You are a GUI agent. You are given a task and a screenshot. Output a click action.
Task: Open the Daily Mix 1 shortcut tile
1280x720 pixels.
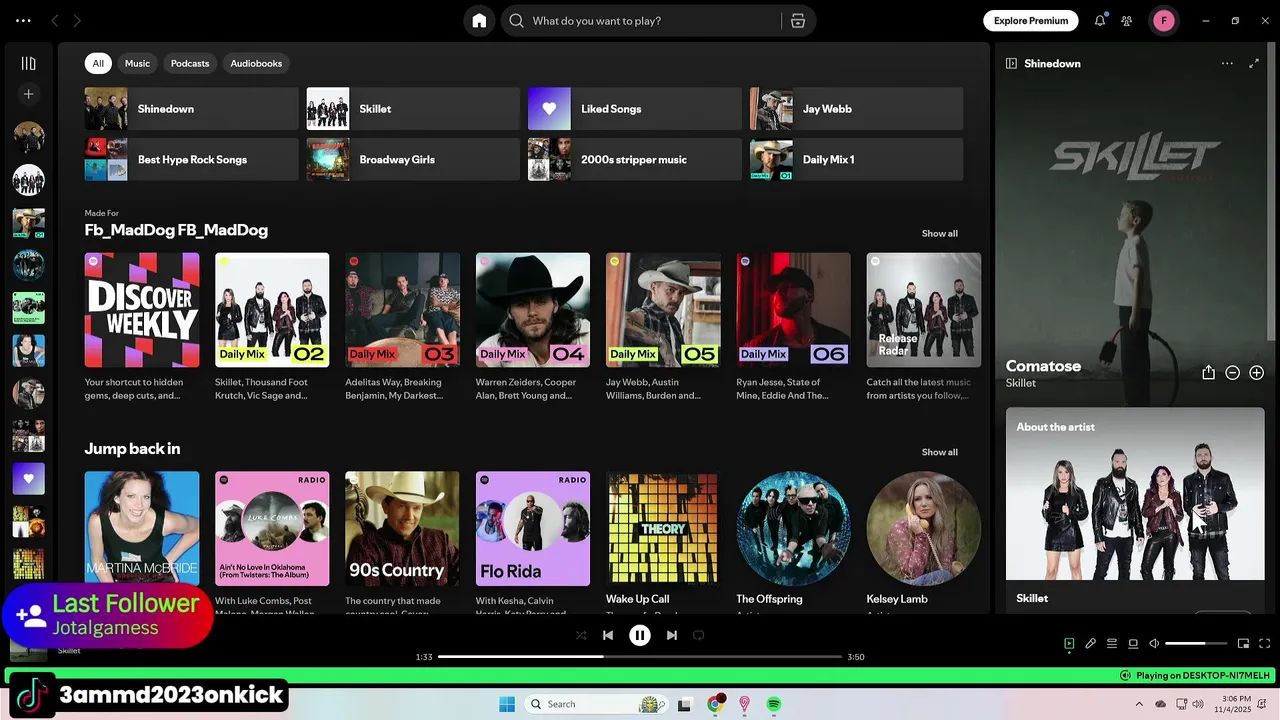857,160
